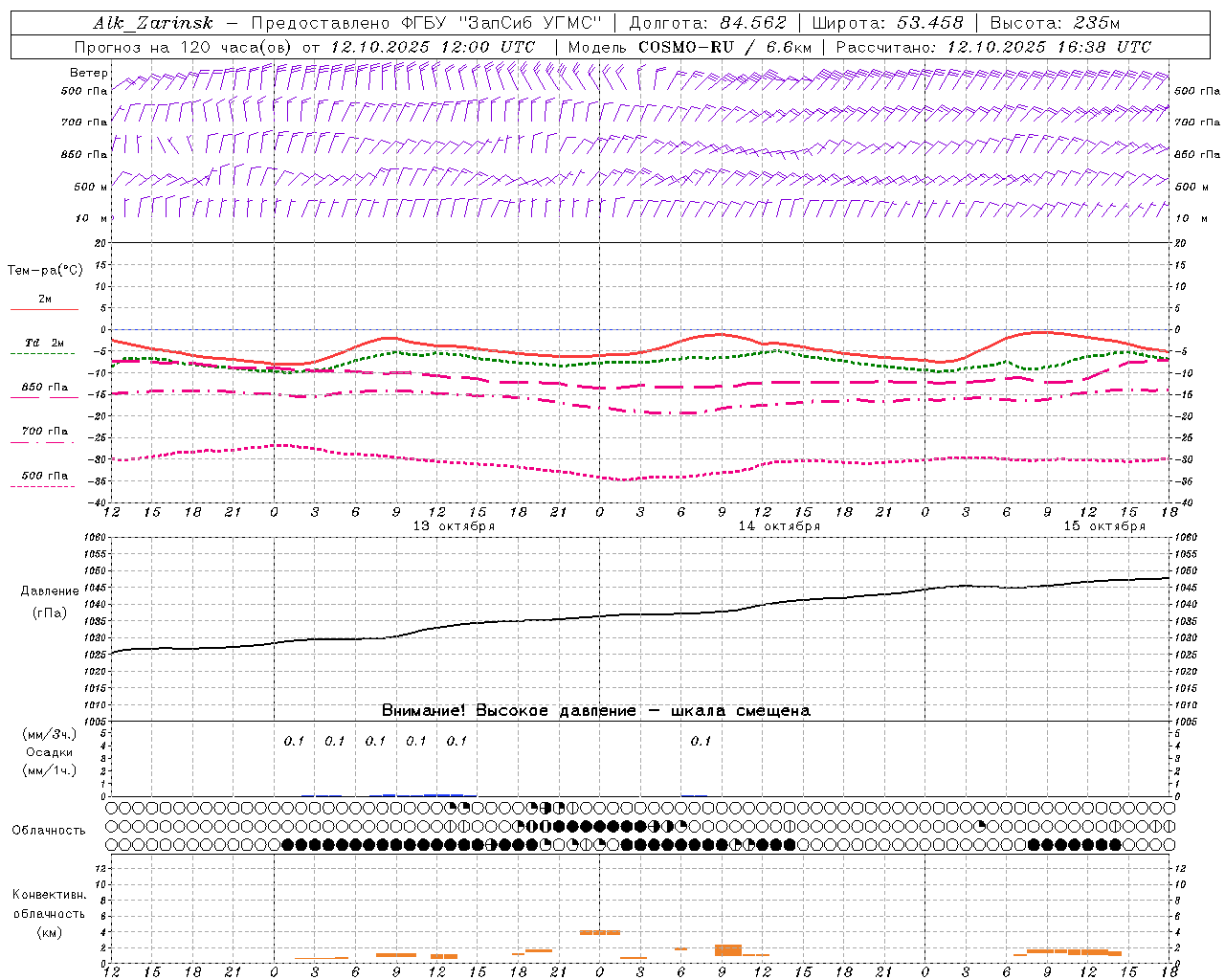Click the (мм/1ч.) precipitation unit label
Viewport: 1225px width, 980px height.
tap(50, 770)
